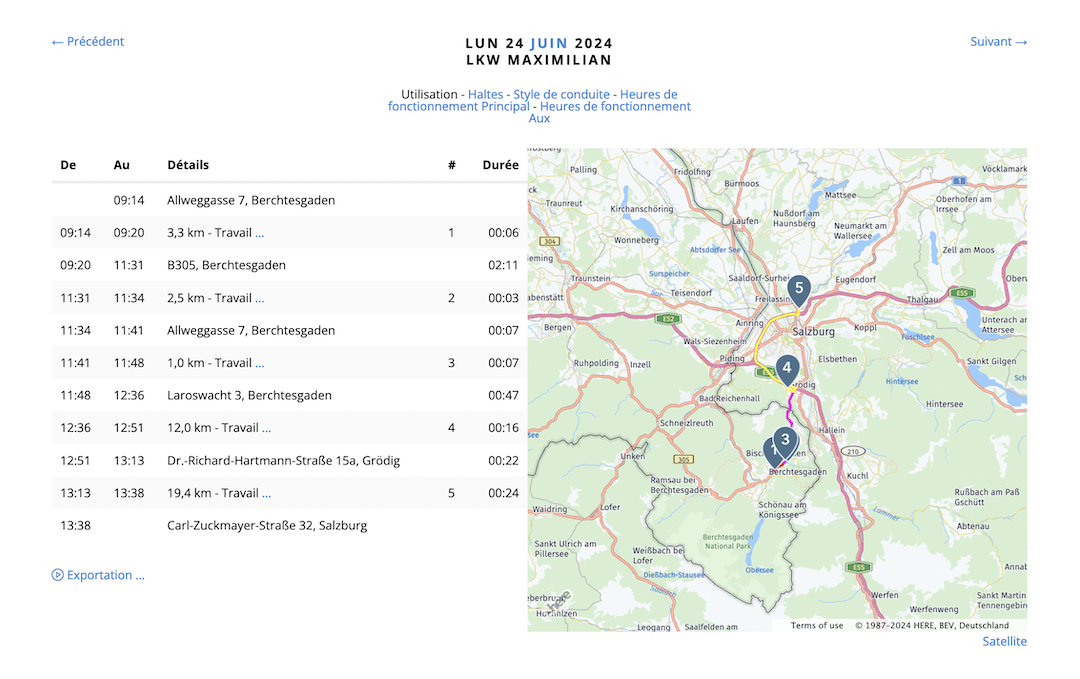This screenshot has height=679, width=1080.
Task: Select Dr.-Richard-Hartmann-Straße 15a, Grödig row
Action: click(x=289, y=461)
